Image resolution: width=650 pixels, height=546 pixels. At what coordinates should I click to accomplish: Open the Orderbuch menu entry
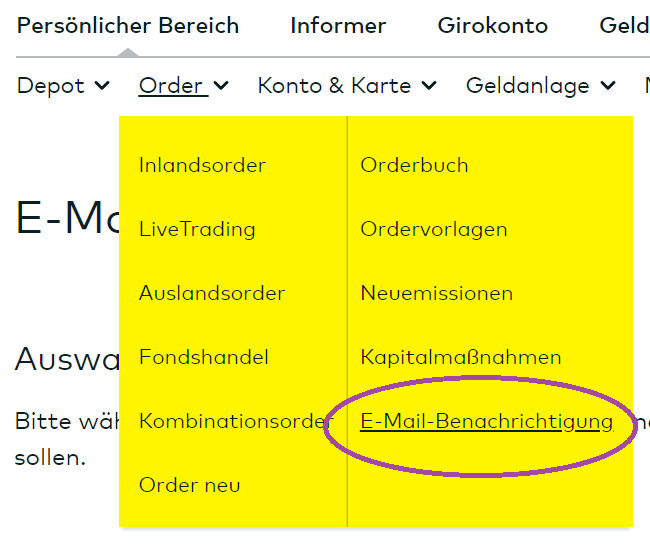[414, 165]
